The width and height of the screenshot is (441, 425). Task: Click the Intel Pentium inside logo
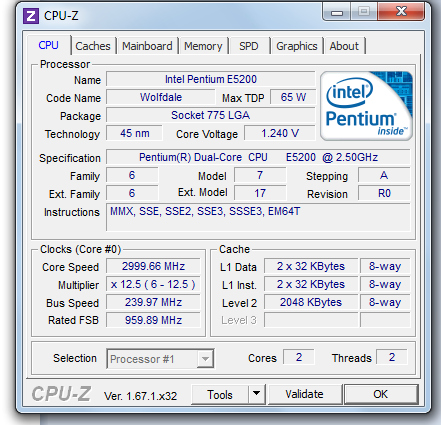click(366, 106)
